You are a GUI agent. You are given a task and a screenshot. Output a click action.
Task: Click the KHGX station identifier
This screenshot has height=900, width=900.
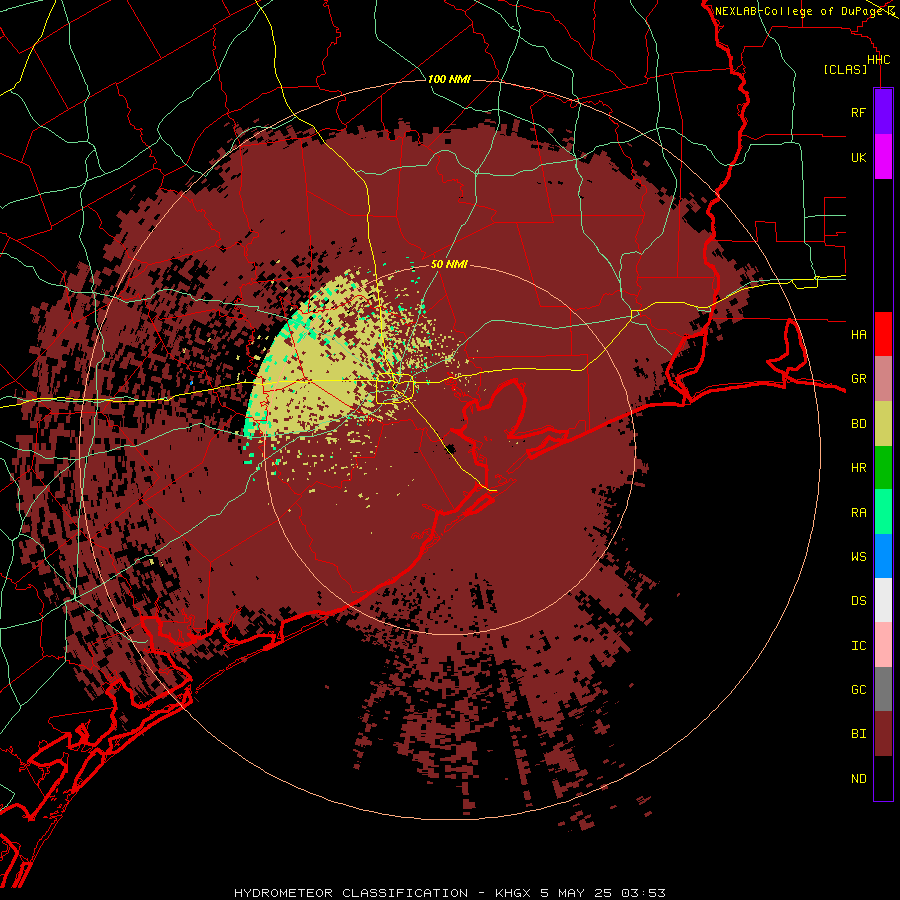[x=513, y=893]
